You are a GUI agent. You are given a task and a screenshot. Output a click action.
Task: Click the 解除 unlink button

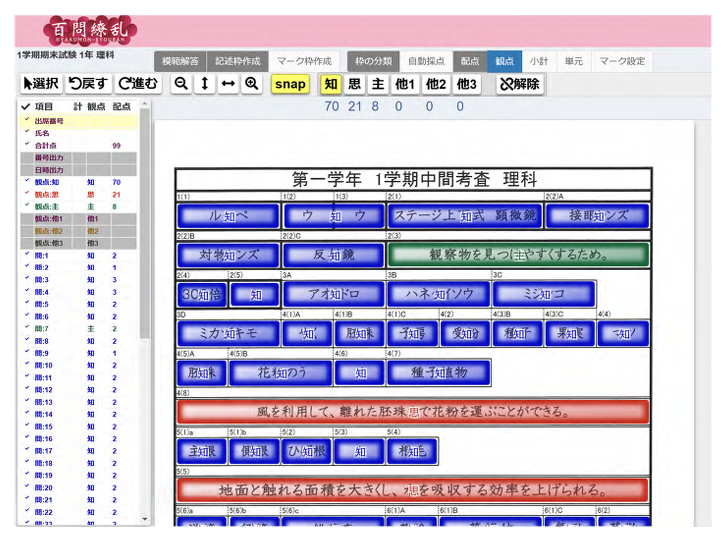[519, 84]
